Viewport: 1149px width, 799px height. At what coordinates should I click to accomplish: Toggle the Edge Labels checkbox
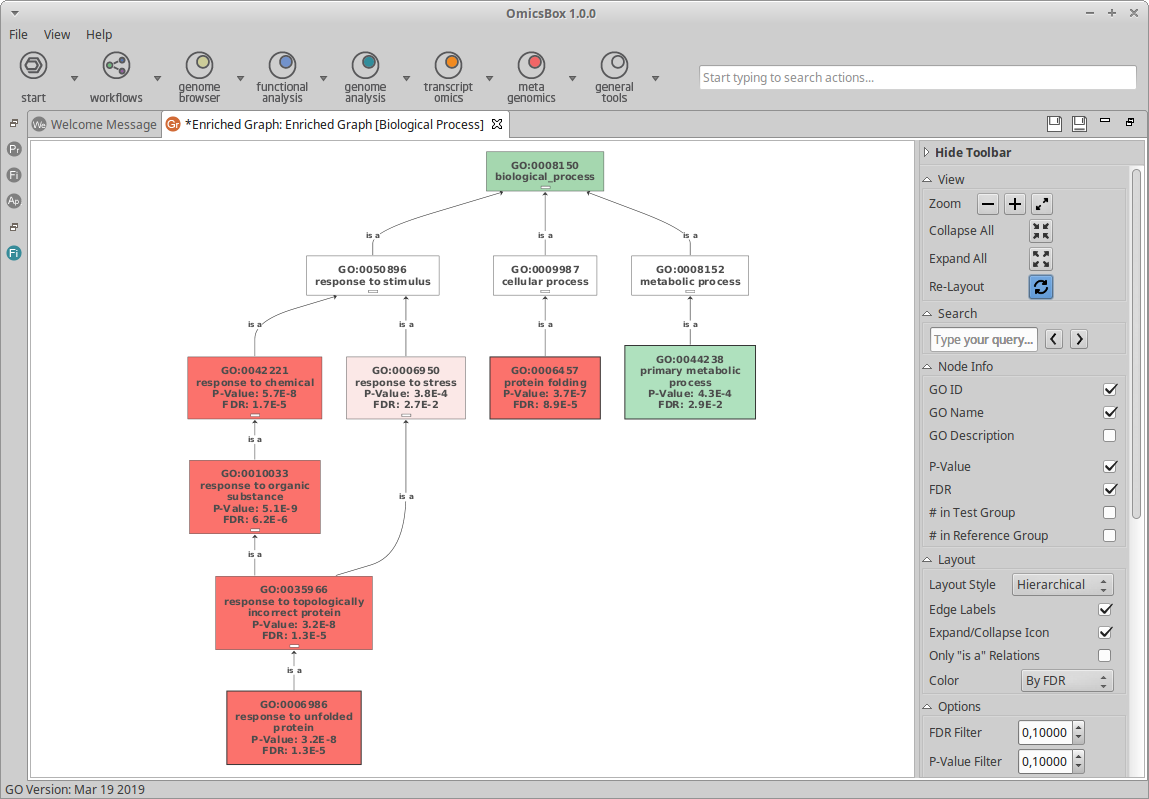tap(1105, 610)
